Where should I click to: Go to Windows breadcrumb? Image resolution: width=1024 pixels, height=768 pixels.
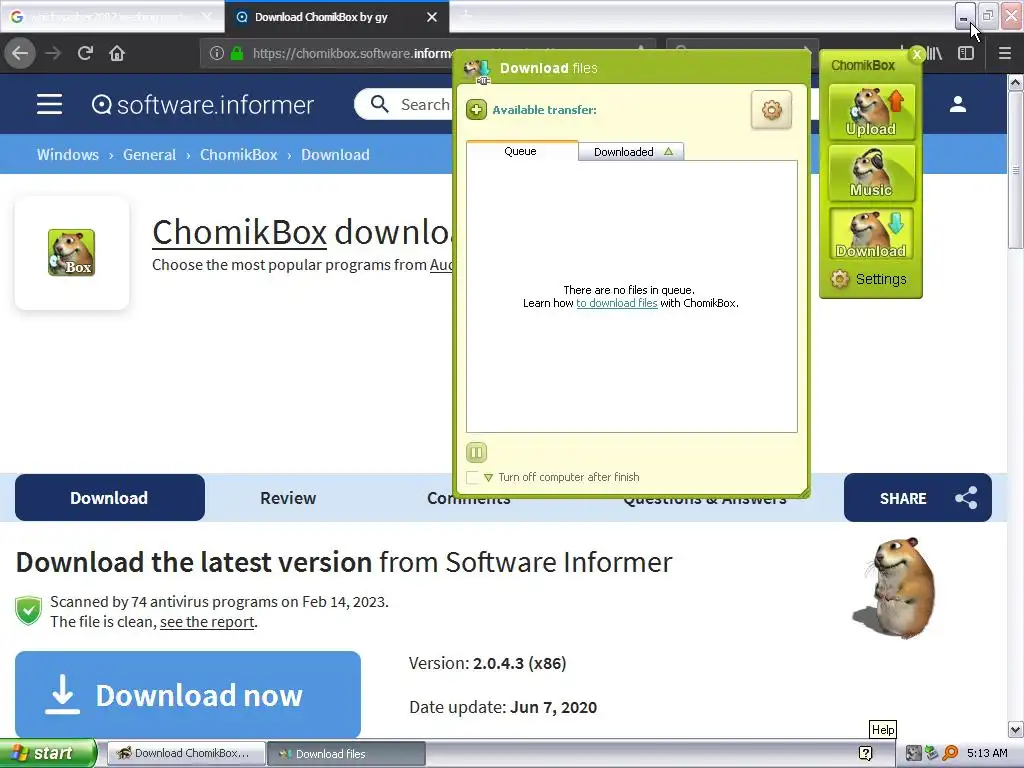click(68, 155)
